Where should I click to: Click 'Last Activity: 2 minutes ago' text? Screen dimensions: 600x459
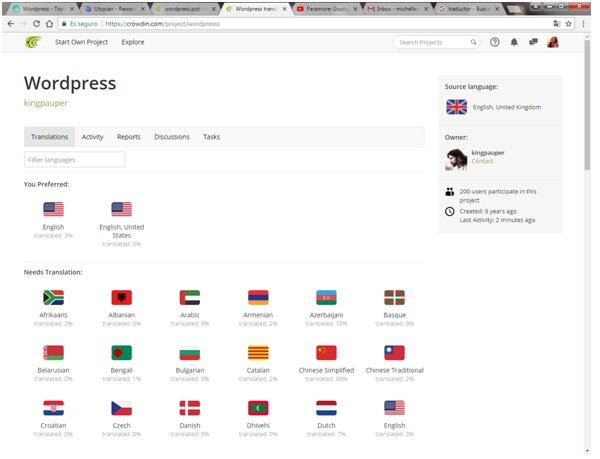pos(497,220)
